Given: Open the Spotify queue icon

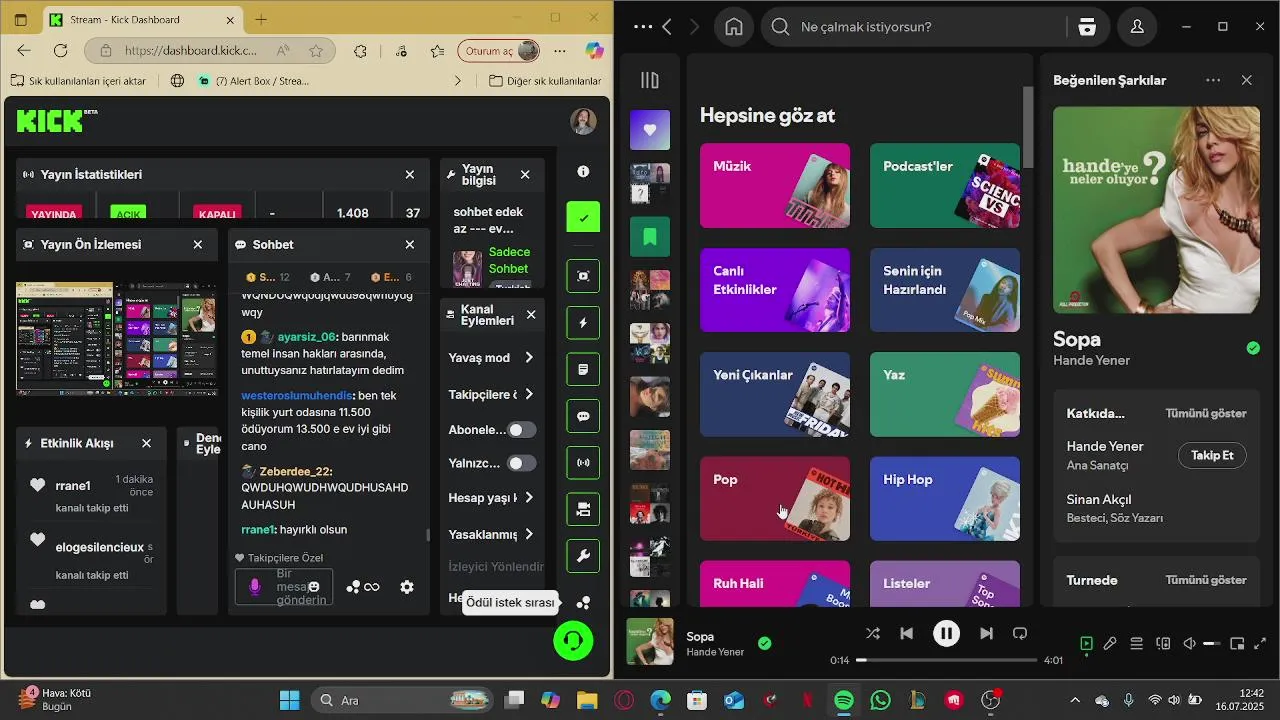Looking at the screenshot, I should pos(1137,644).
